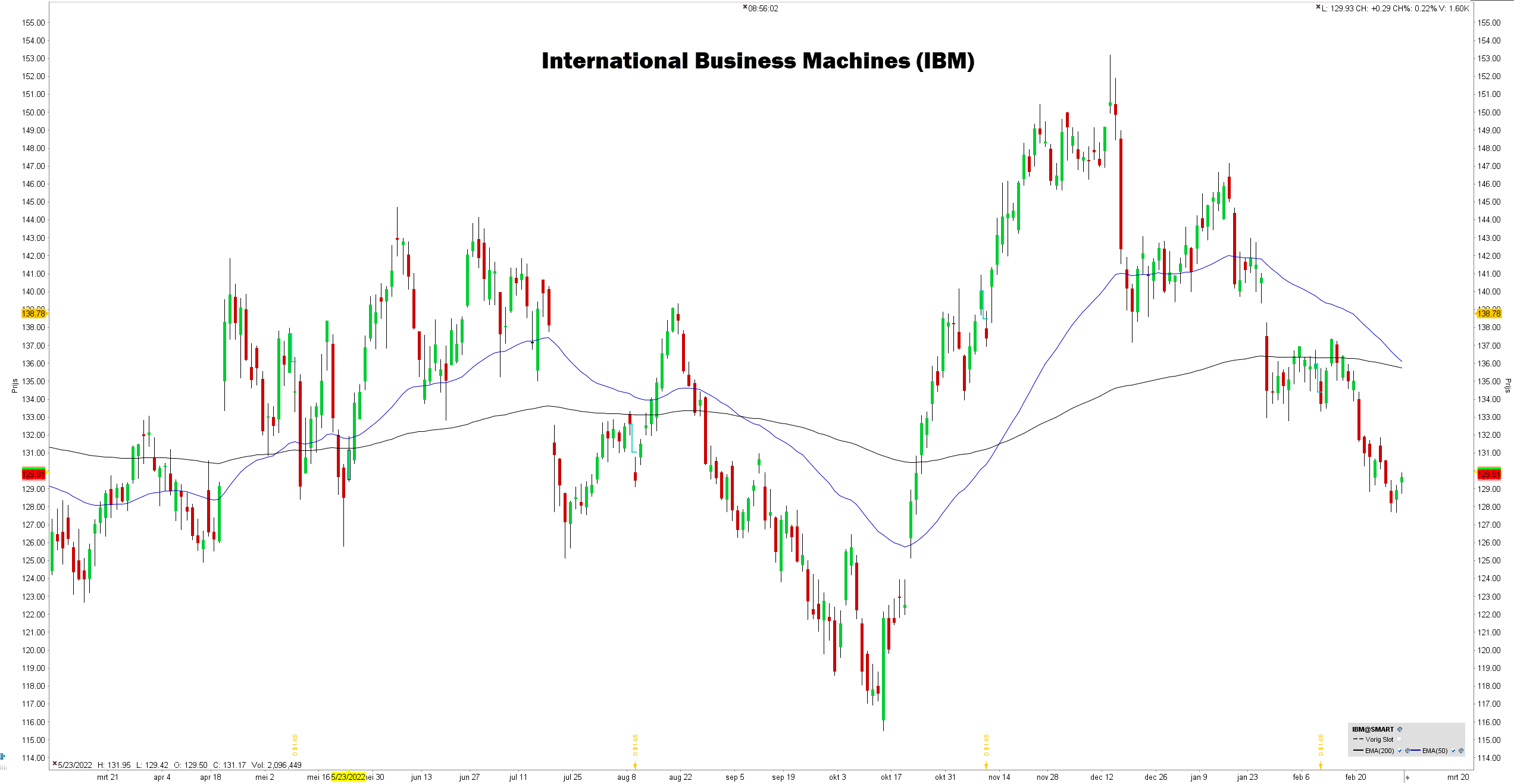Open EMA(50) settings icon in legend
This screenshot has height=784, width=1514.
(x=1461, y=751)
